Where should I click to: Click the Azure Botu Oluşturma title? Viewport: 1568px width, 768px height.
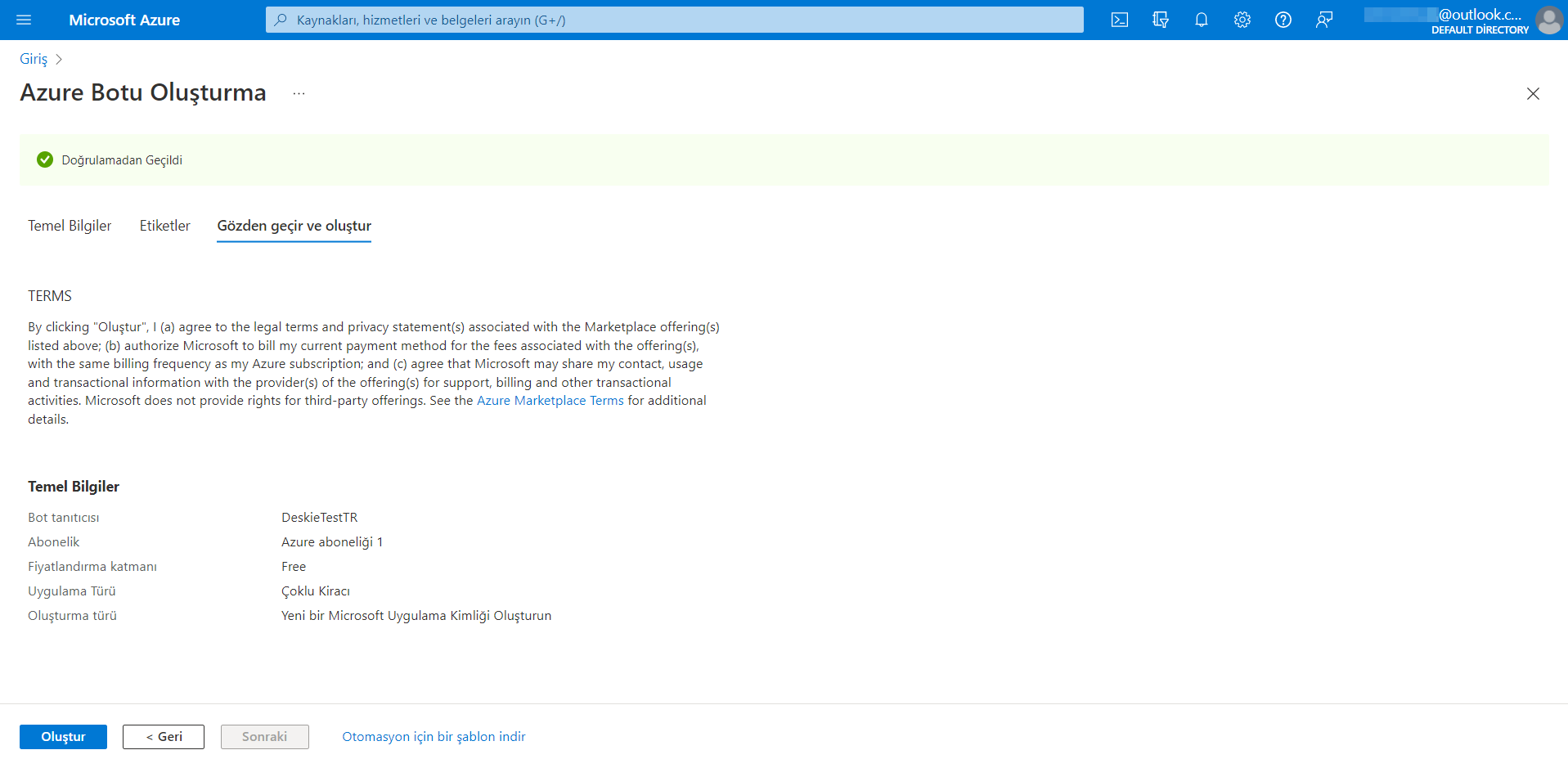[x=143, y=92]
